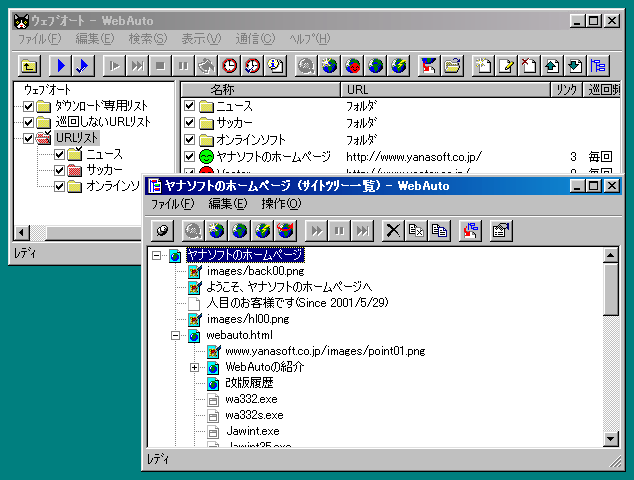Viewport: 634px width, 480px height.
Task: Collapse the webauto.html tree node
Action: click(175, 335)
